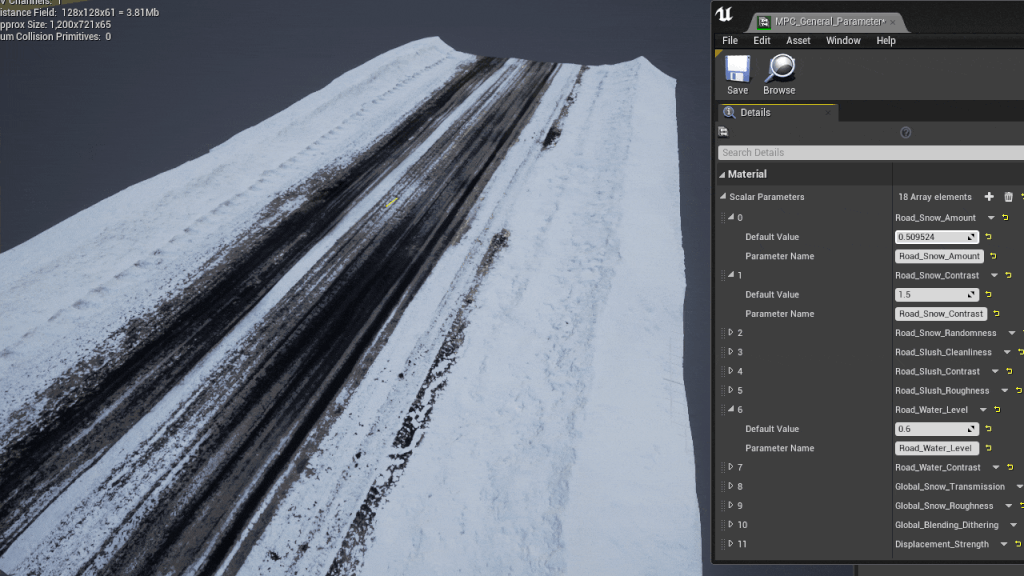Click Road_Snow_Contrast default value 1.5 slider
Viewport: 1024px width, 576px height.
[x=936, y=295]
